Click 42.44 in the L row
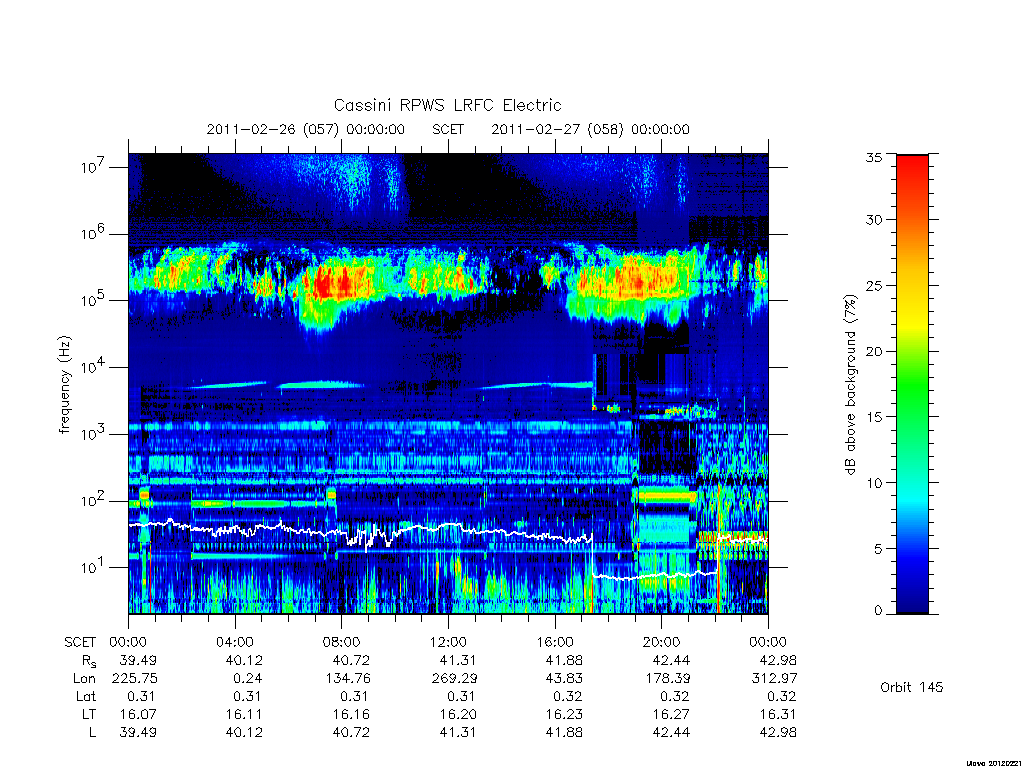The width and height of the screenshot is (1024, 768). pos(671,733)
